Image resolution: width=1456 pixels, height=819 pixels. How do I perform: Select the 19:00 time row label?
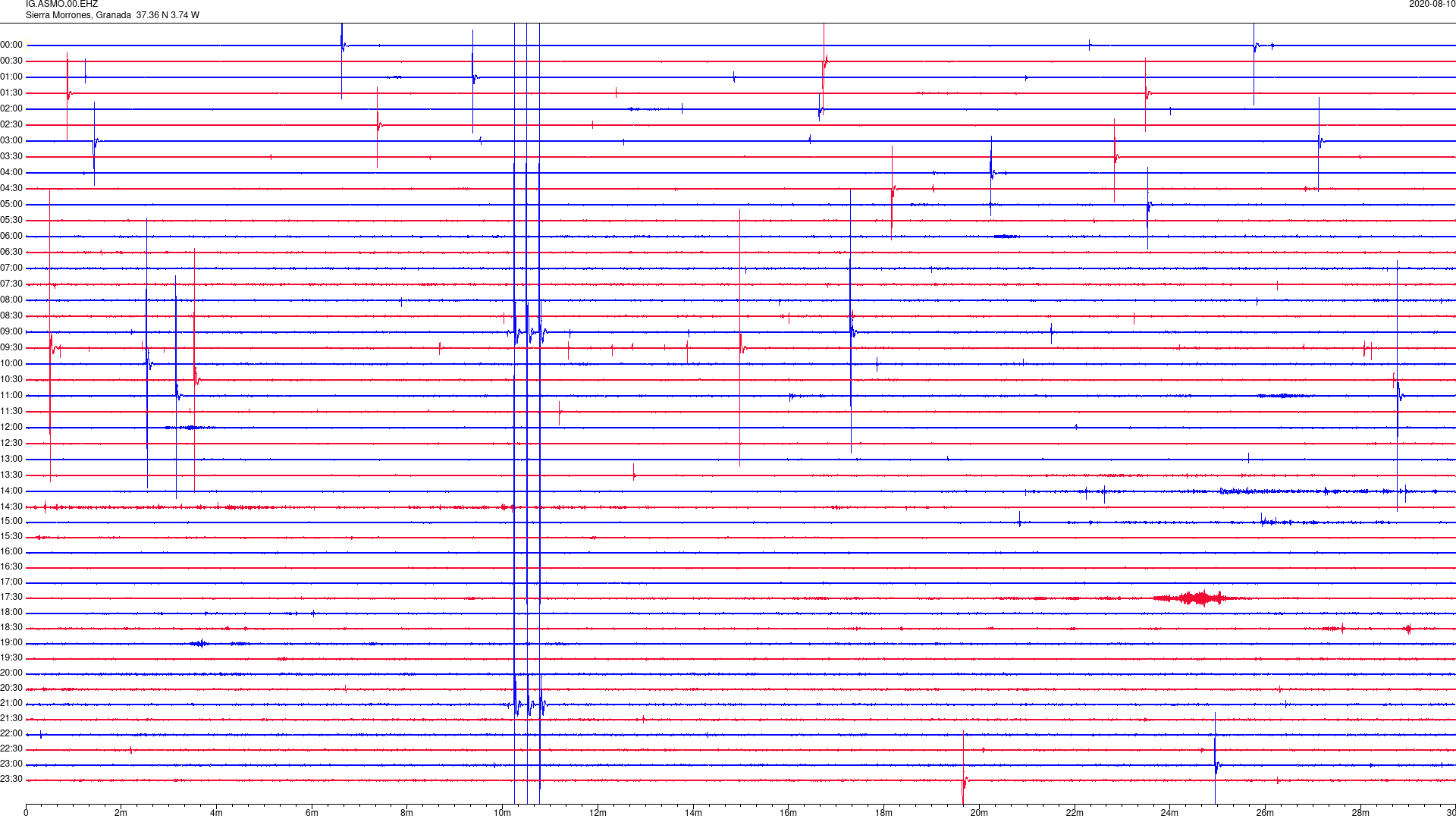[x=11, y=643]
